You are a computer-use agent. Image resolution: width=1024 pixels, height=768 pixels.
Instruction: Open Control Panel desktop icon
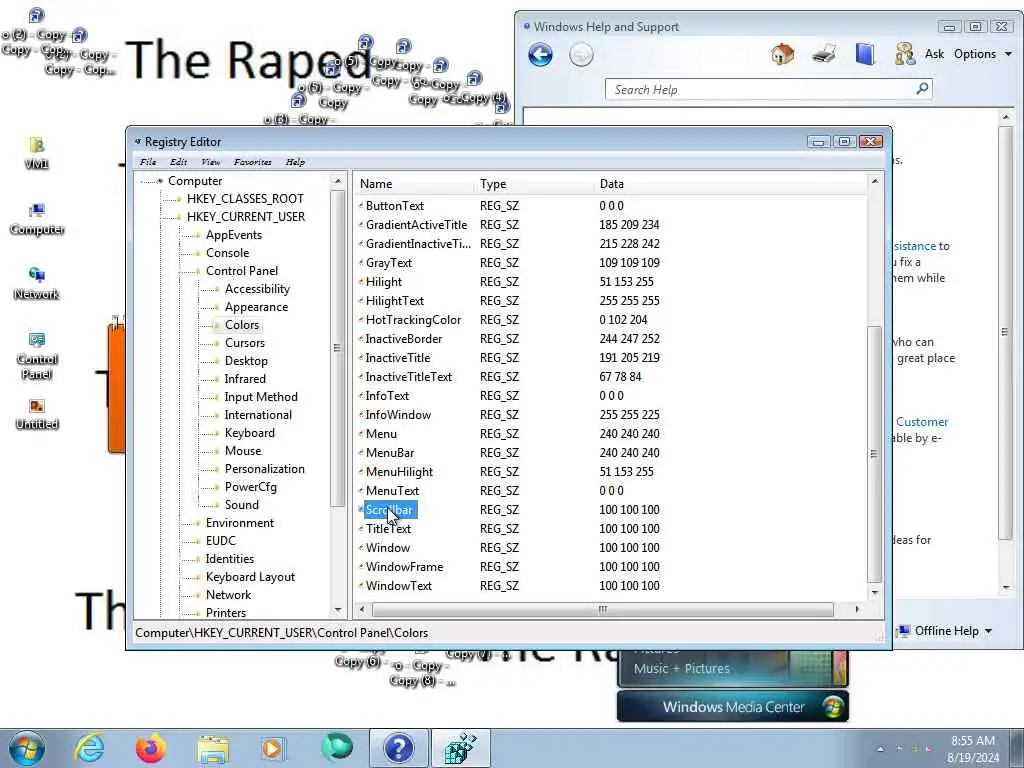37,356
